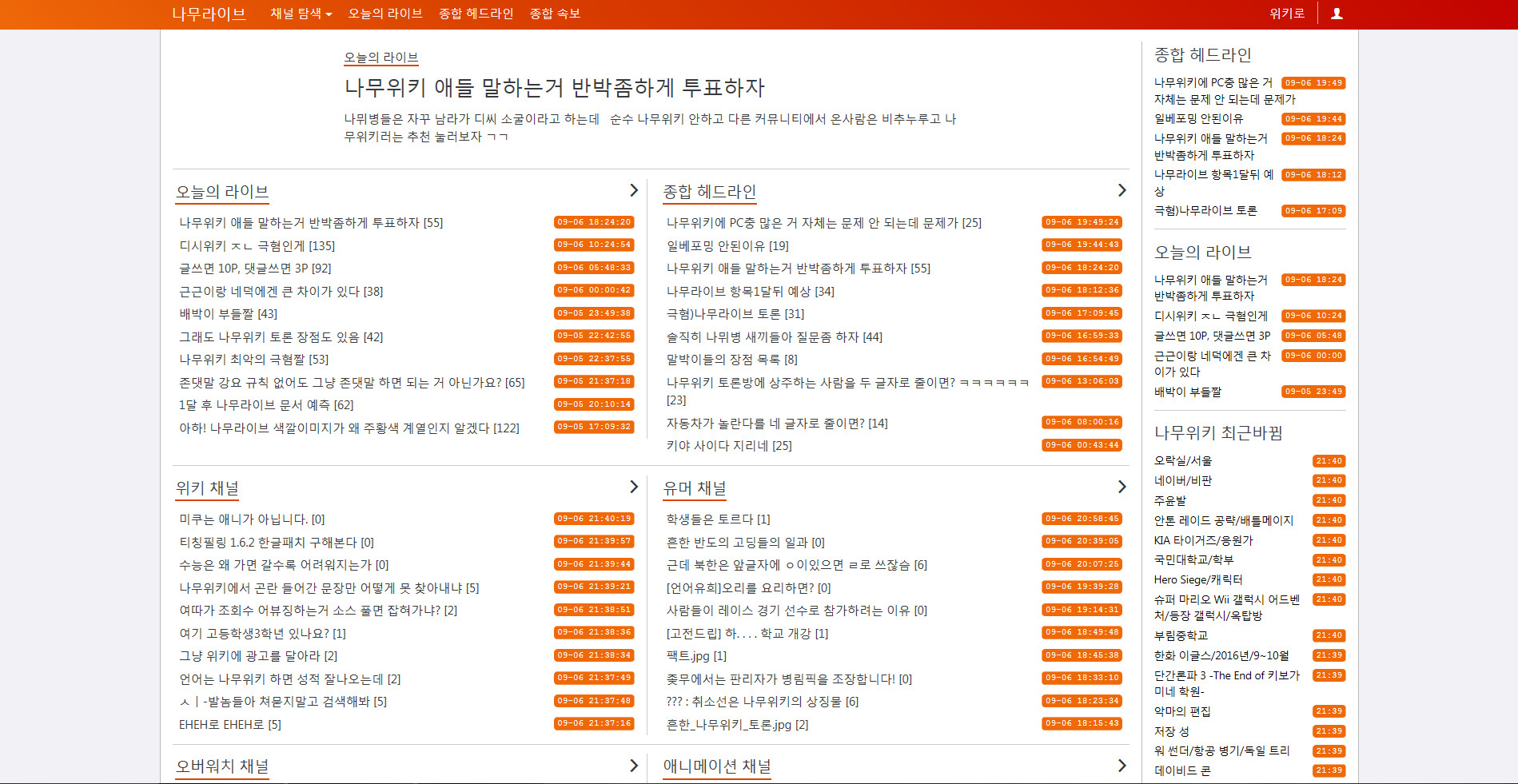Image resolution: width=1518 pixels, height=784 pixels.
Task: Open post 디시위키 ㅈㄴ 극혐인게 [135]
Action: (257, 246)
